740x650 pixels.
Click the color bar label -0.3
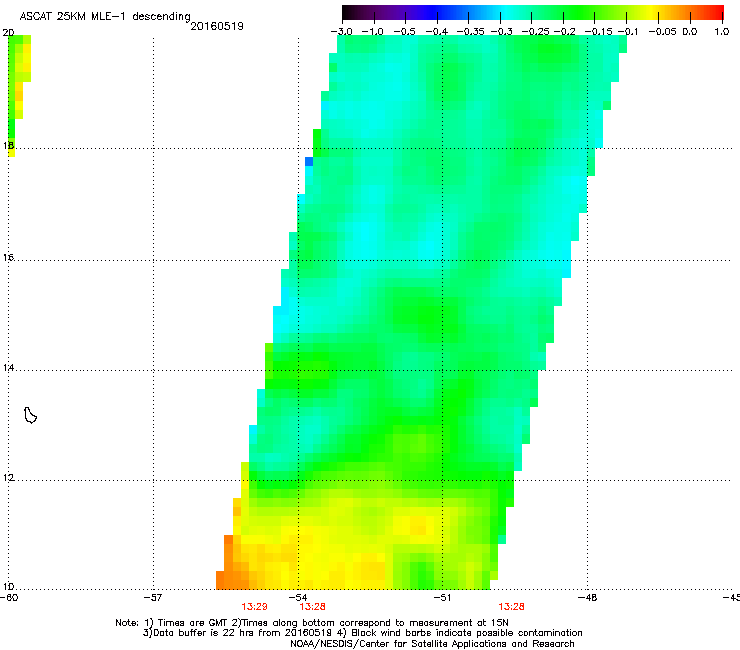point(502,32)
